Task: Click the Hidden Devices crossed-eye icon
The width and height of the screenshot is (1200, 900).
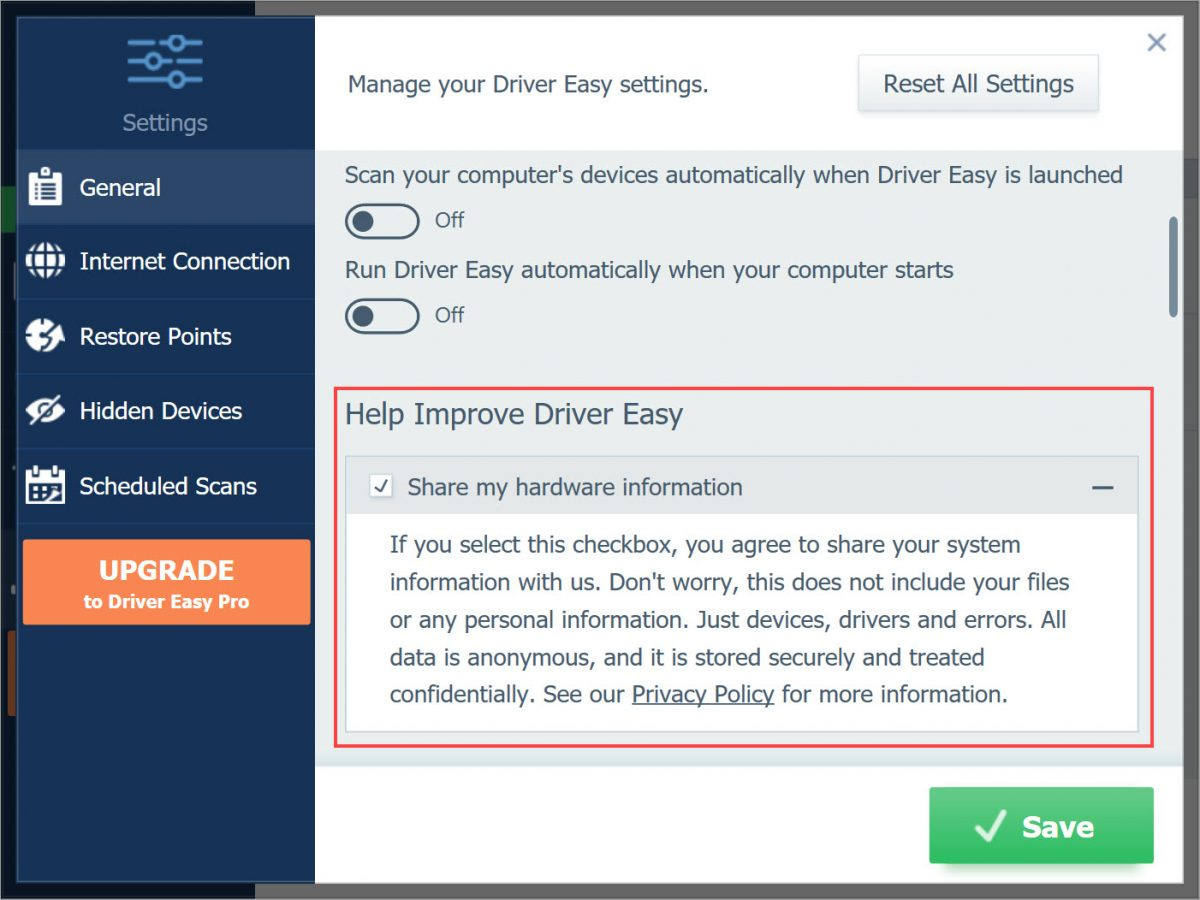Action: click(x=45, y=411)
